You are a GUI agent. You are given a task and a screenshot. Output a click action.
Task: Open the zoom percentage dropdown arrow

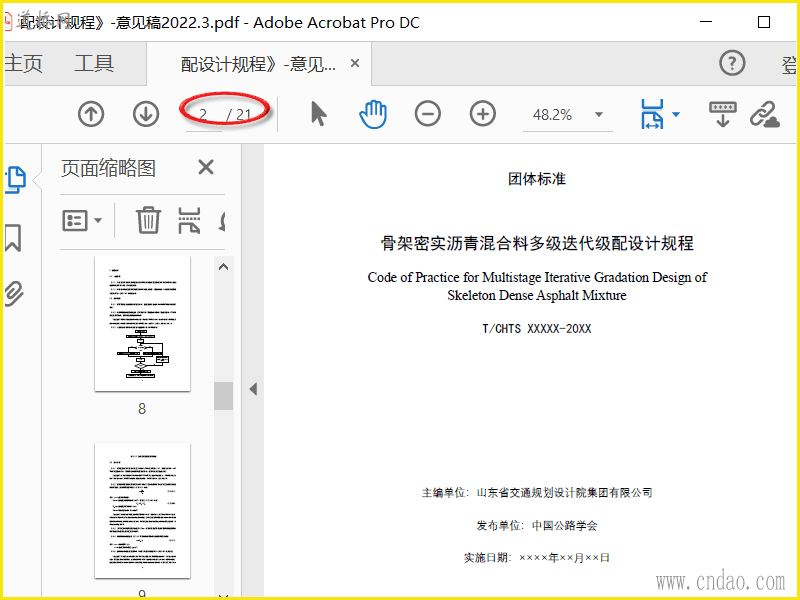coord(599,115)
